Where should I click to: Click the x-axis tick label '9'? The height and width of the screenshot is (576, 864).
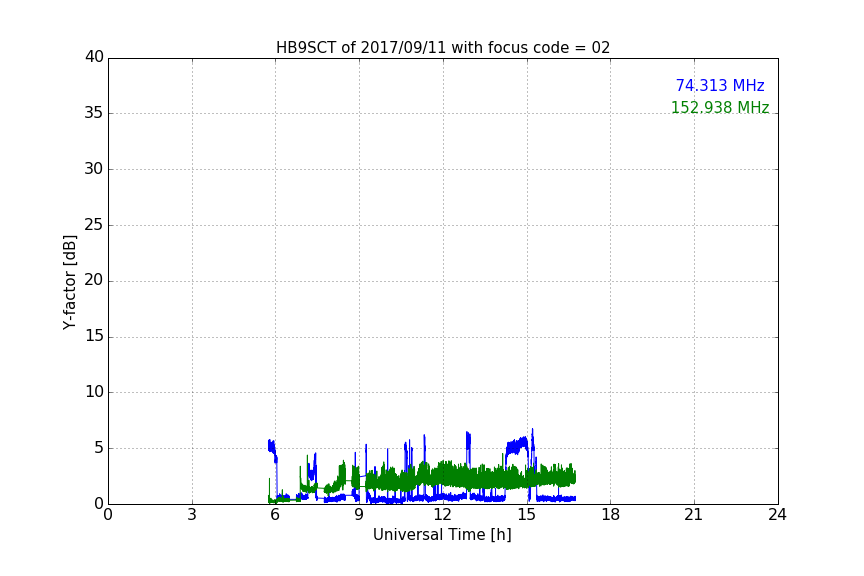click(x=359, y=515)
